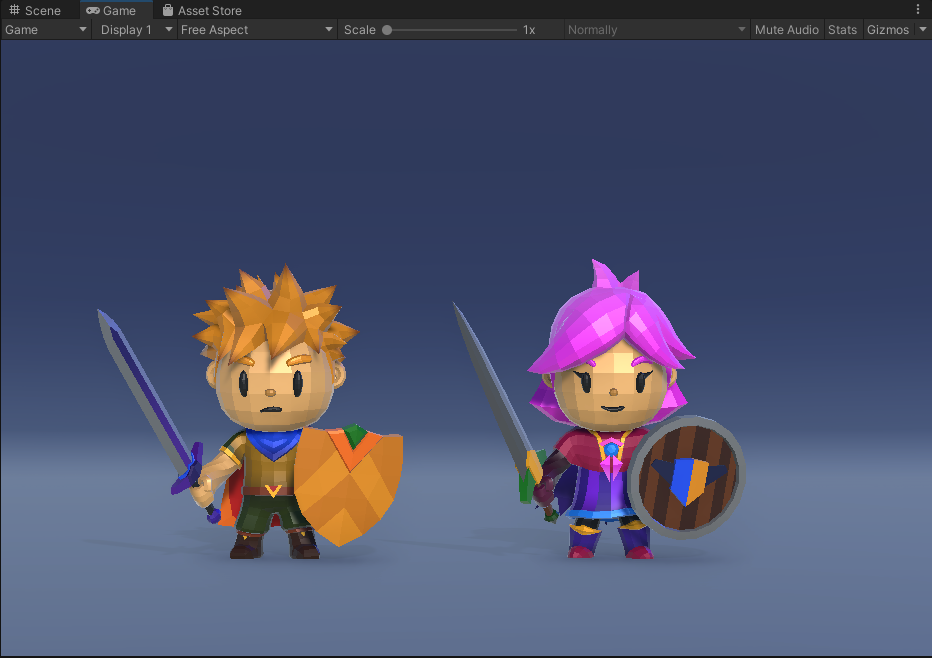Click the 1x scale value
Screen dimensions: 932x658
[529, 30]
